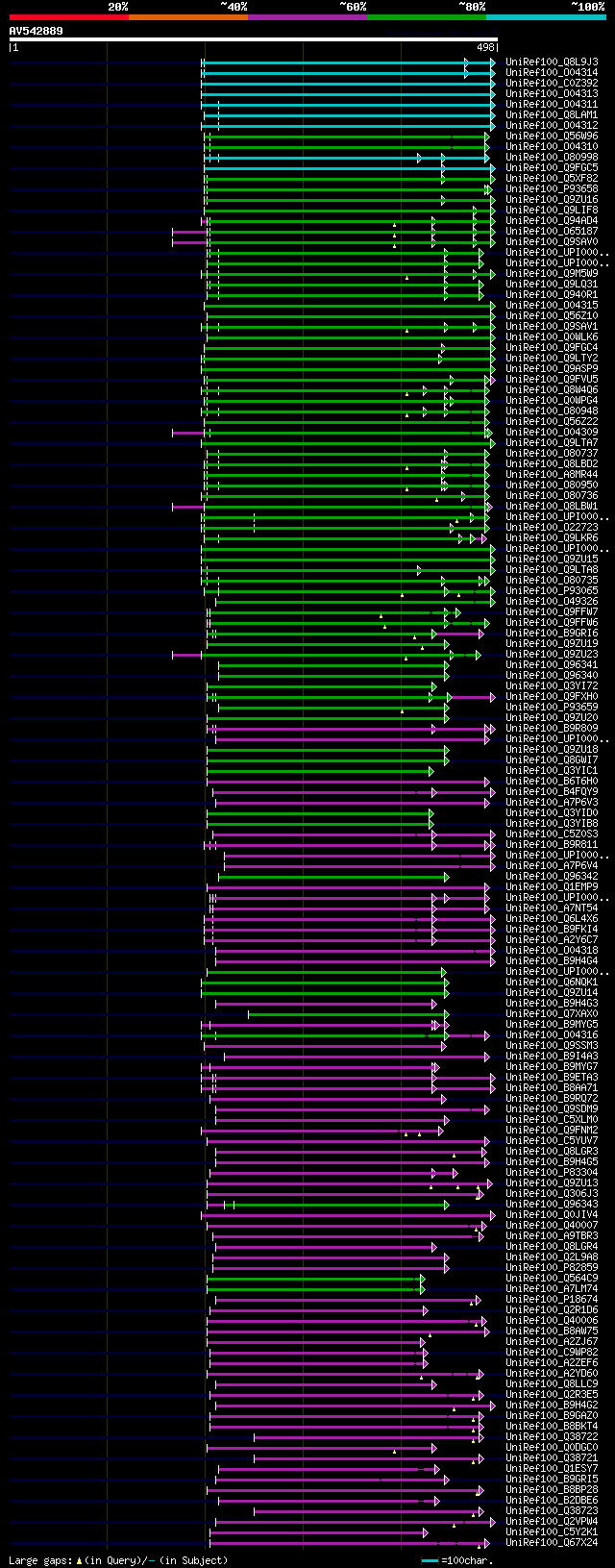Click the red 20% identity legend segment
Viewport: 615px width, 1568px height.
click(x=69, y=17)
